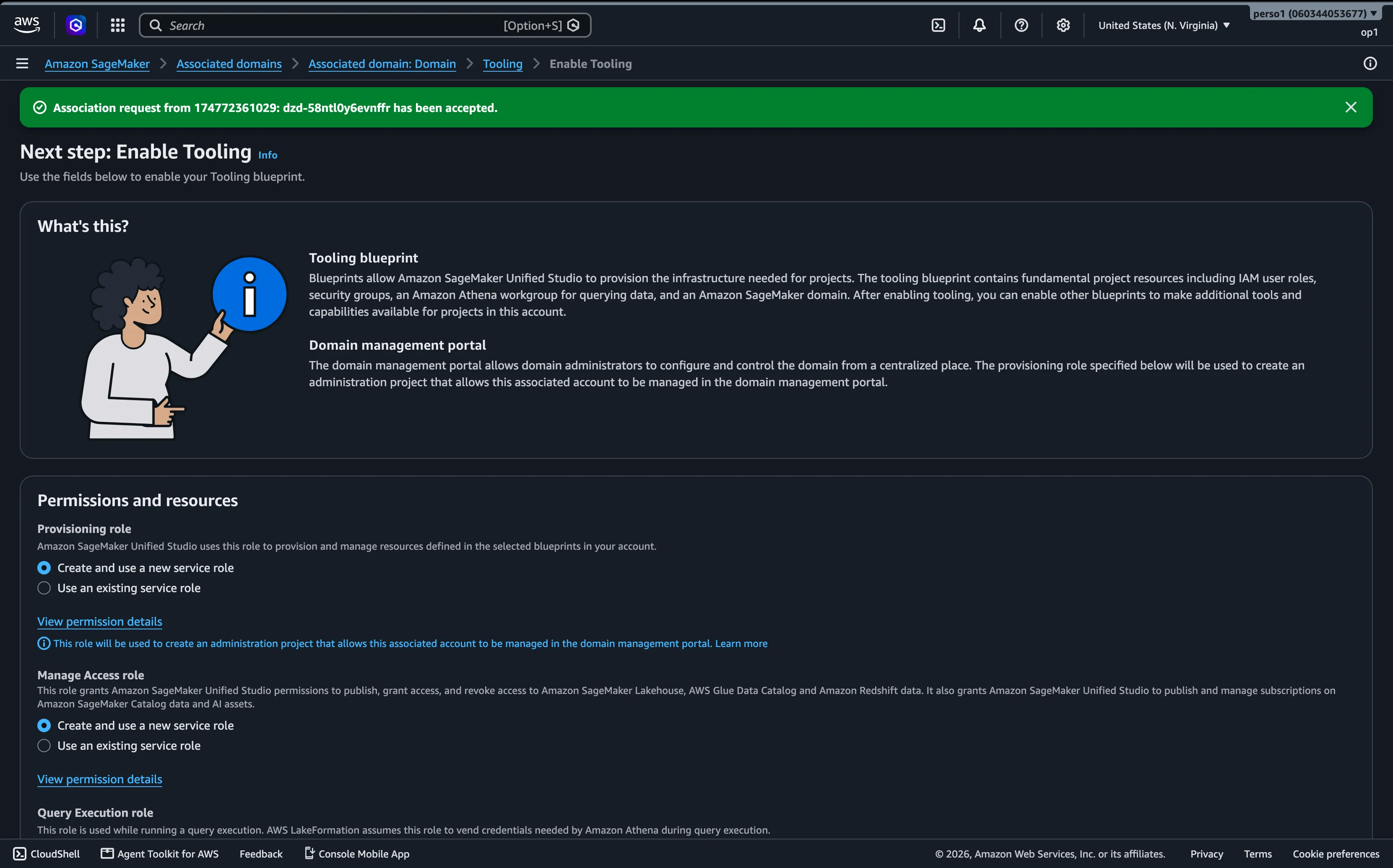Click the success check icon in banner
Image resolution: width=1393 pixels, height=868 pixels.
pos(39,107)
